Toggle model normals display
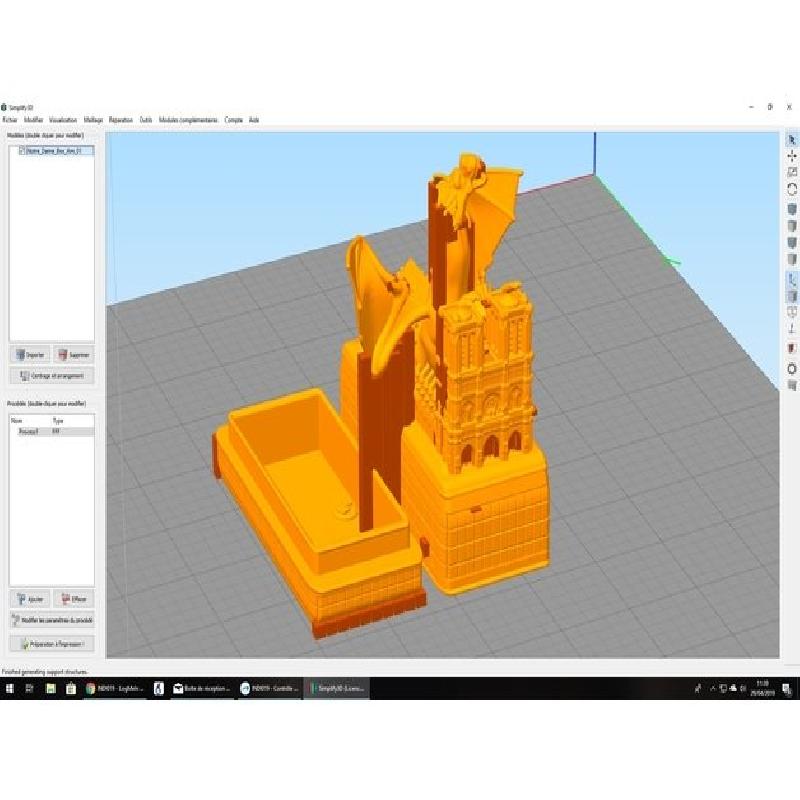 click(791, 329)
